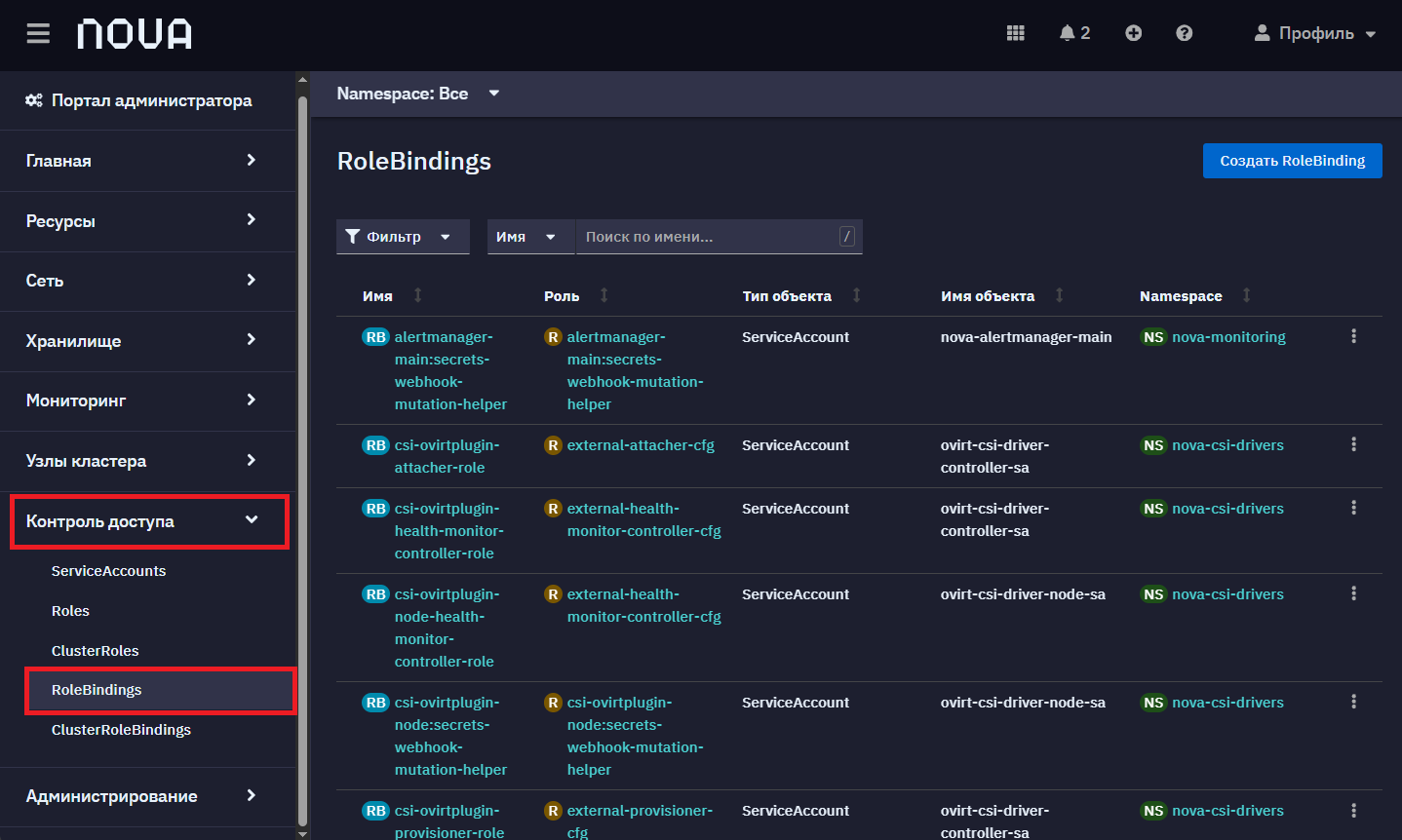1402x840 pixels.
Task: Go to ClusterRoleBindings page
Action: [121, 730]
